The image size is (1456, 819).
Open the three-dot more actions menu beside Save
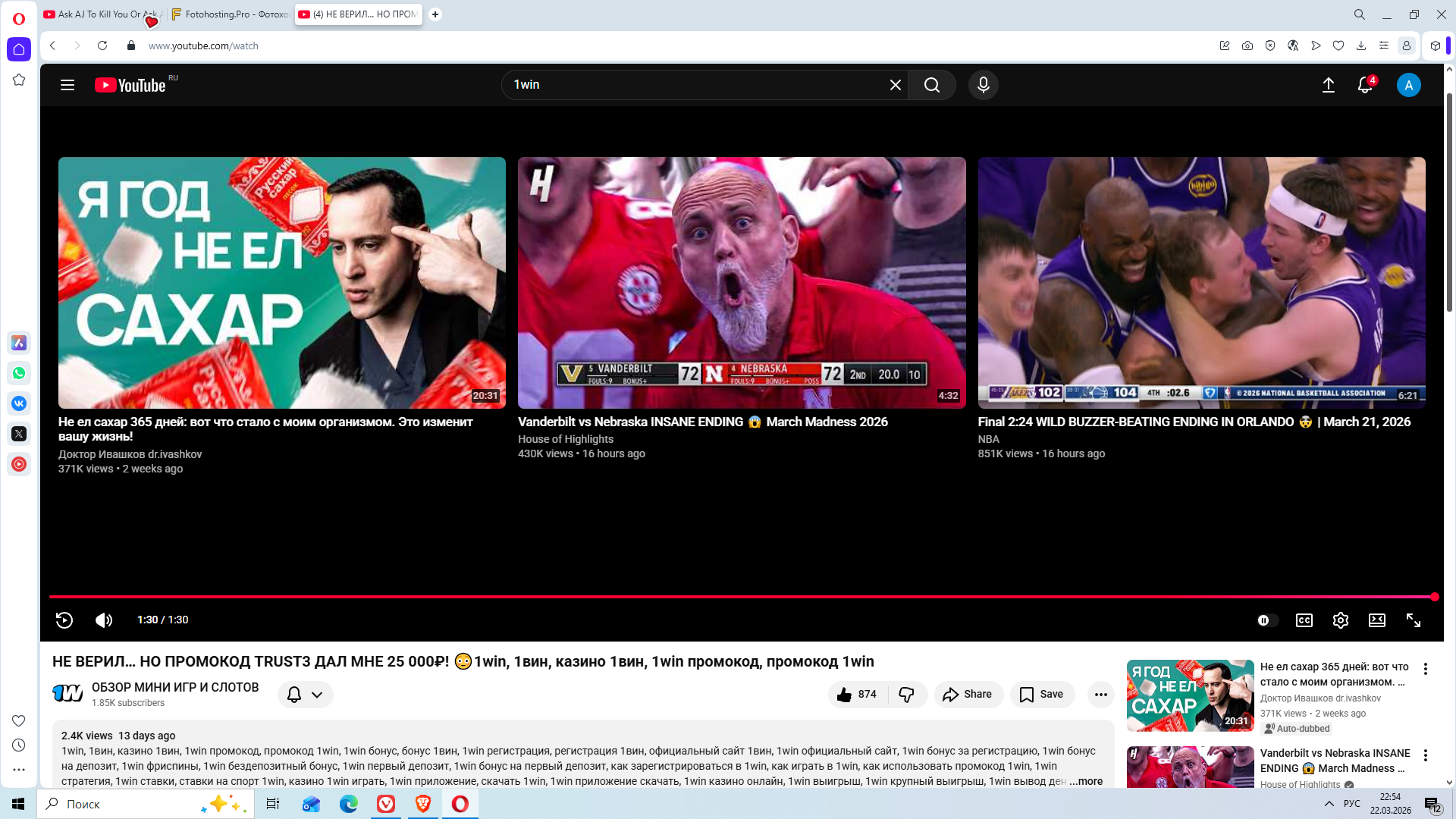[x=1100, y=695]
